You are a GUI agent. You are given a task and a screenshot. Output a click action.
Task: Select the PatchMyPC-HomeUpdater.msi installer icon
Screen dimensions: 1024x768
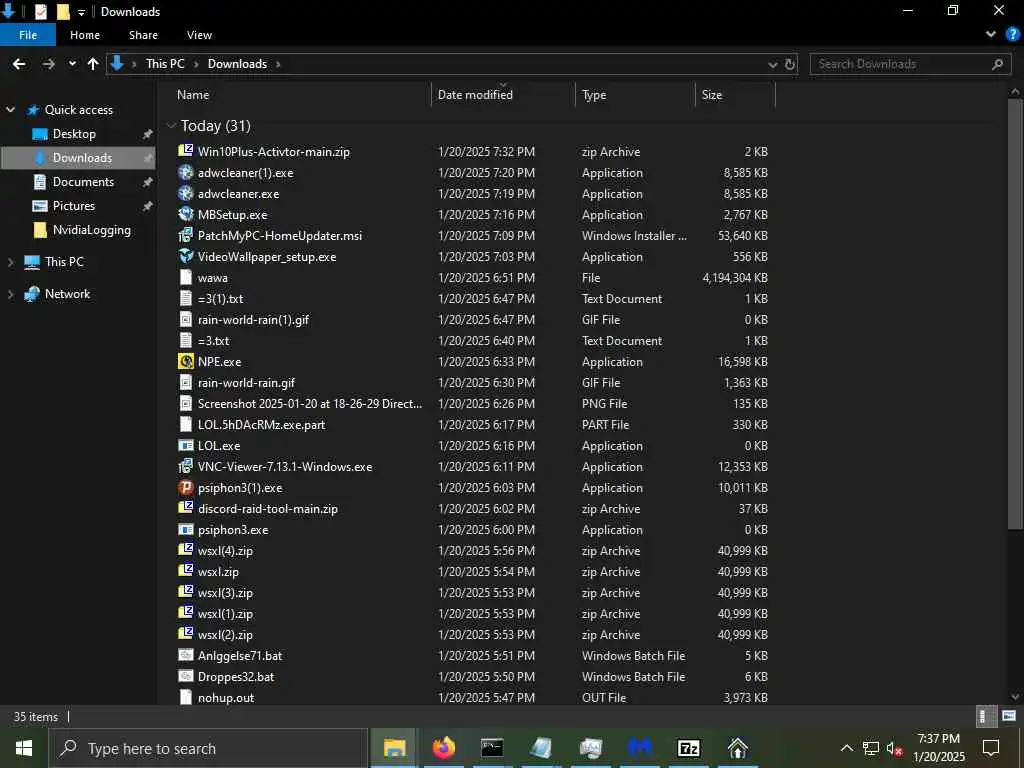185,235
